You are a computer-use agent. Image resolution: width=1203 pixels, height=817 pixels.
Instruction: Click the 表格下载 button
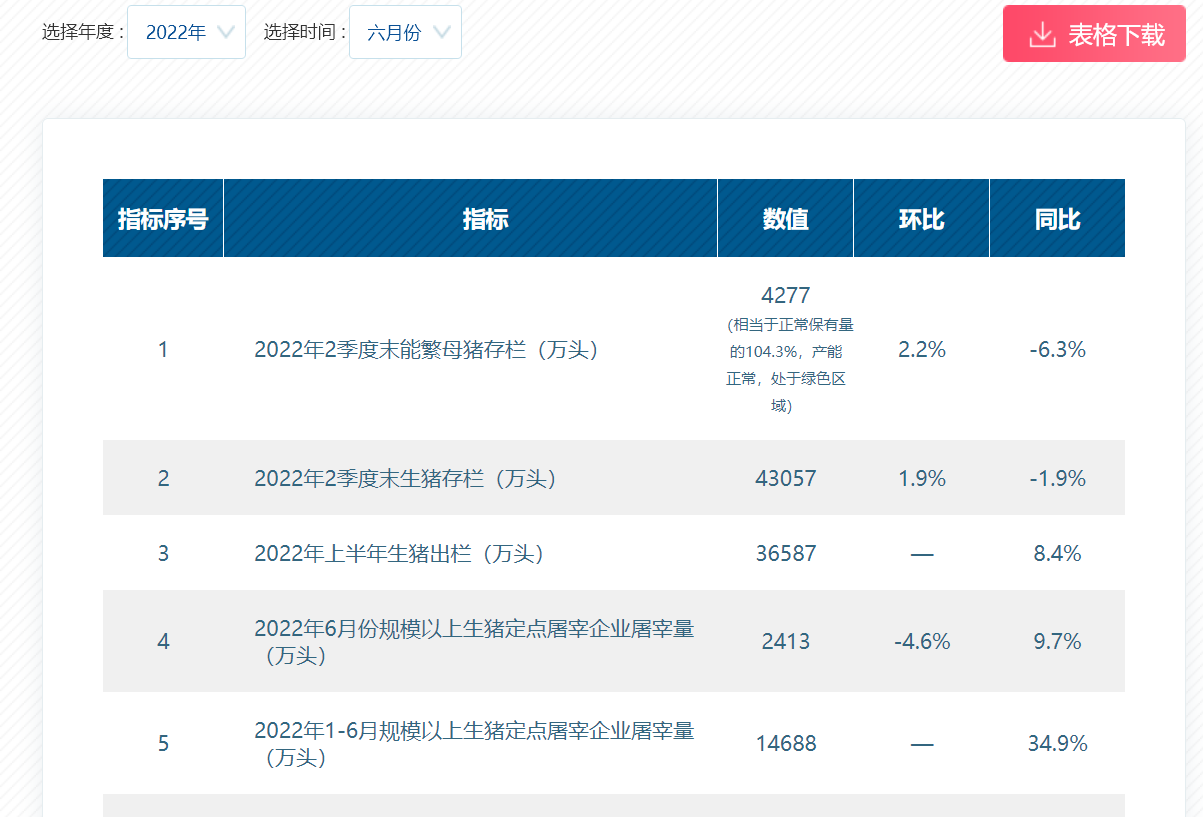coord(1094,35)
